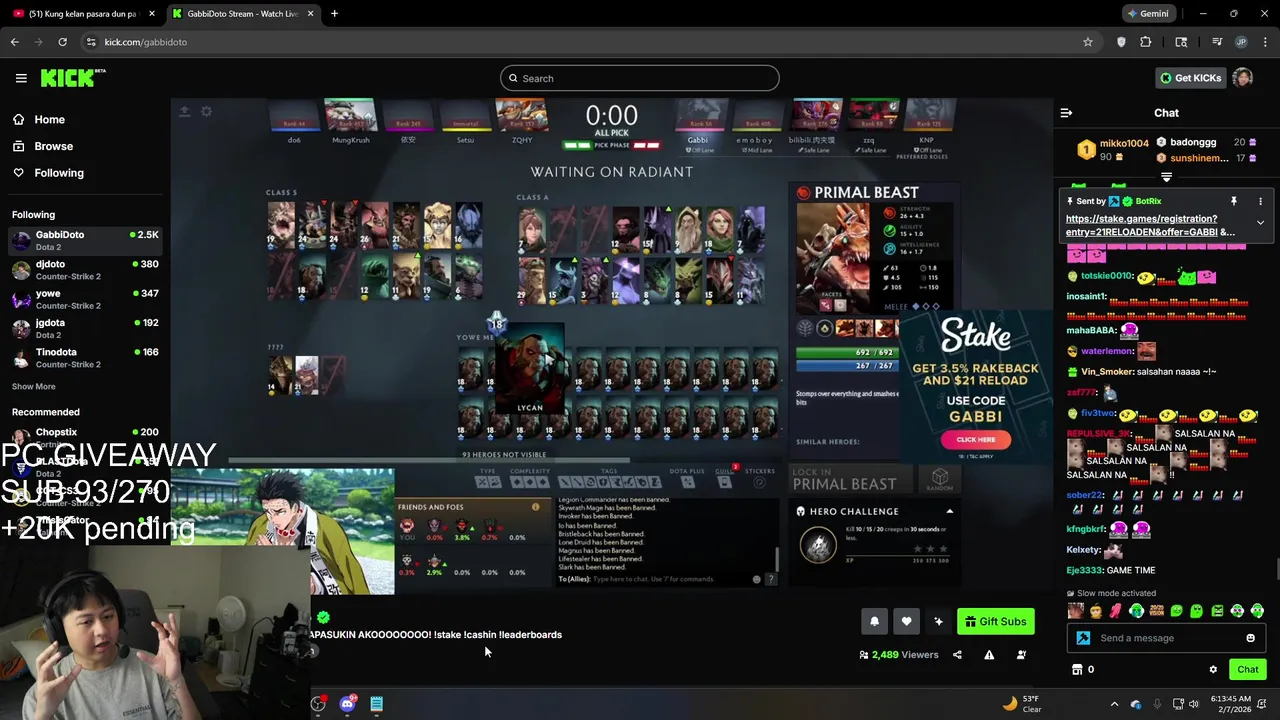Image resolution: width=1280 pixels, height=720 pixels.
Task: Click the KICK logo
Action: tap(72, 78)
